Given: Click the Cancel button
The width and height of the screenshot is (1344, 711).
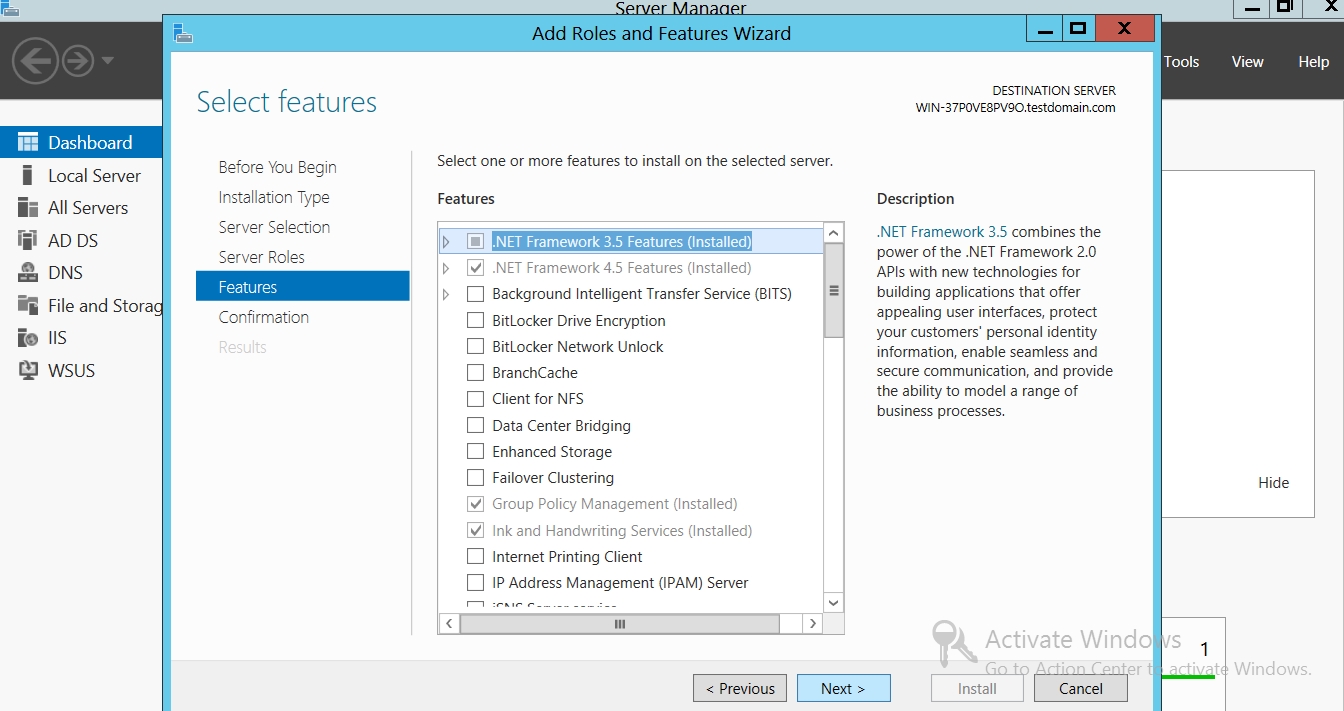Looking at the screenshot, I should pyautogui.click(x=1080, y=688).
